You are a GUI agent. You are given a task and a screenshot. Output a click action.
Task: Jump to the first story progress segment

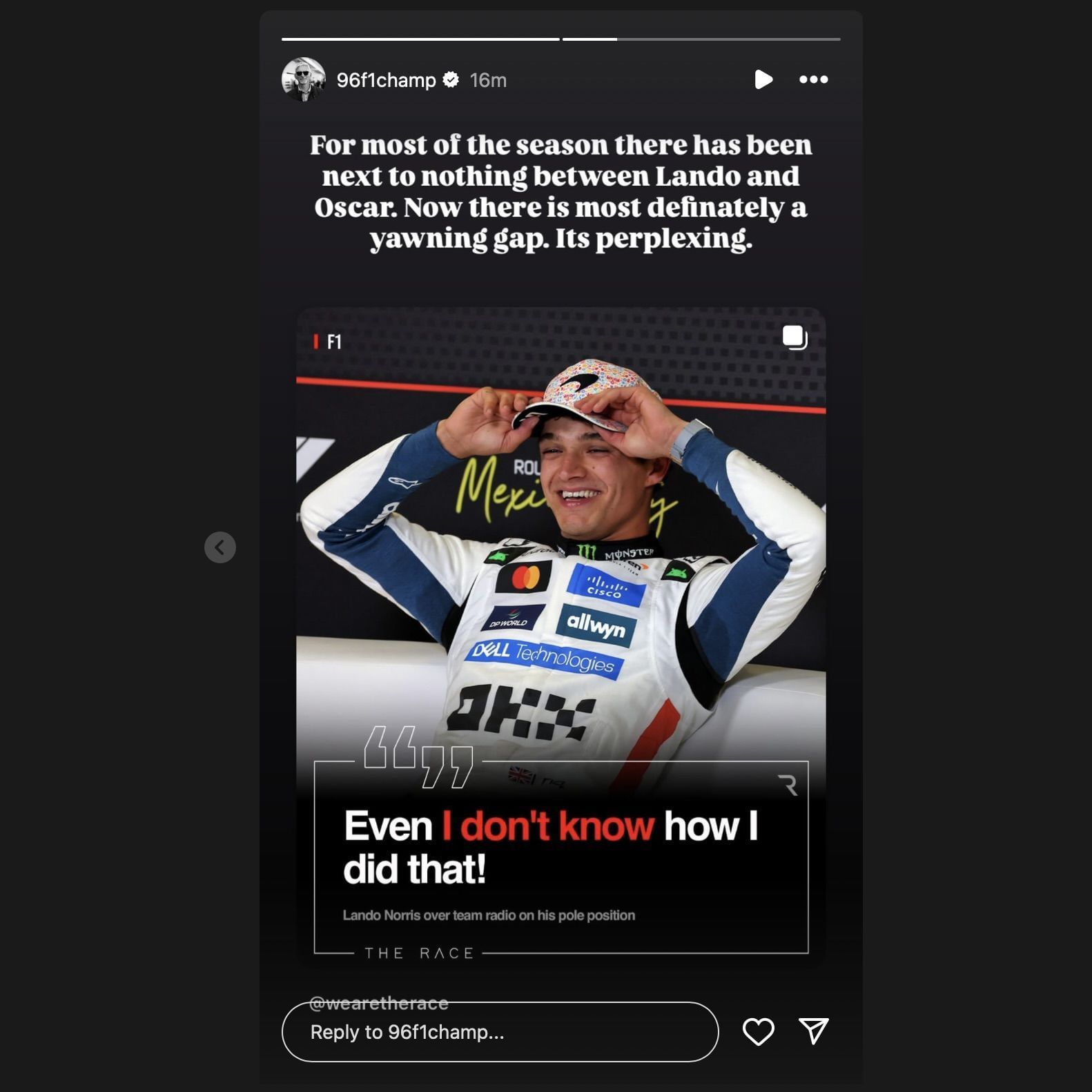[x=420, y=39]
